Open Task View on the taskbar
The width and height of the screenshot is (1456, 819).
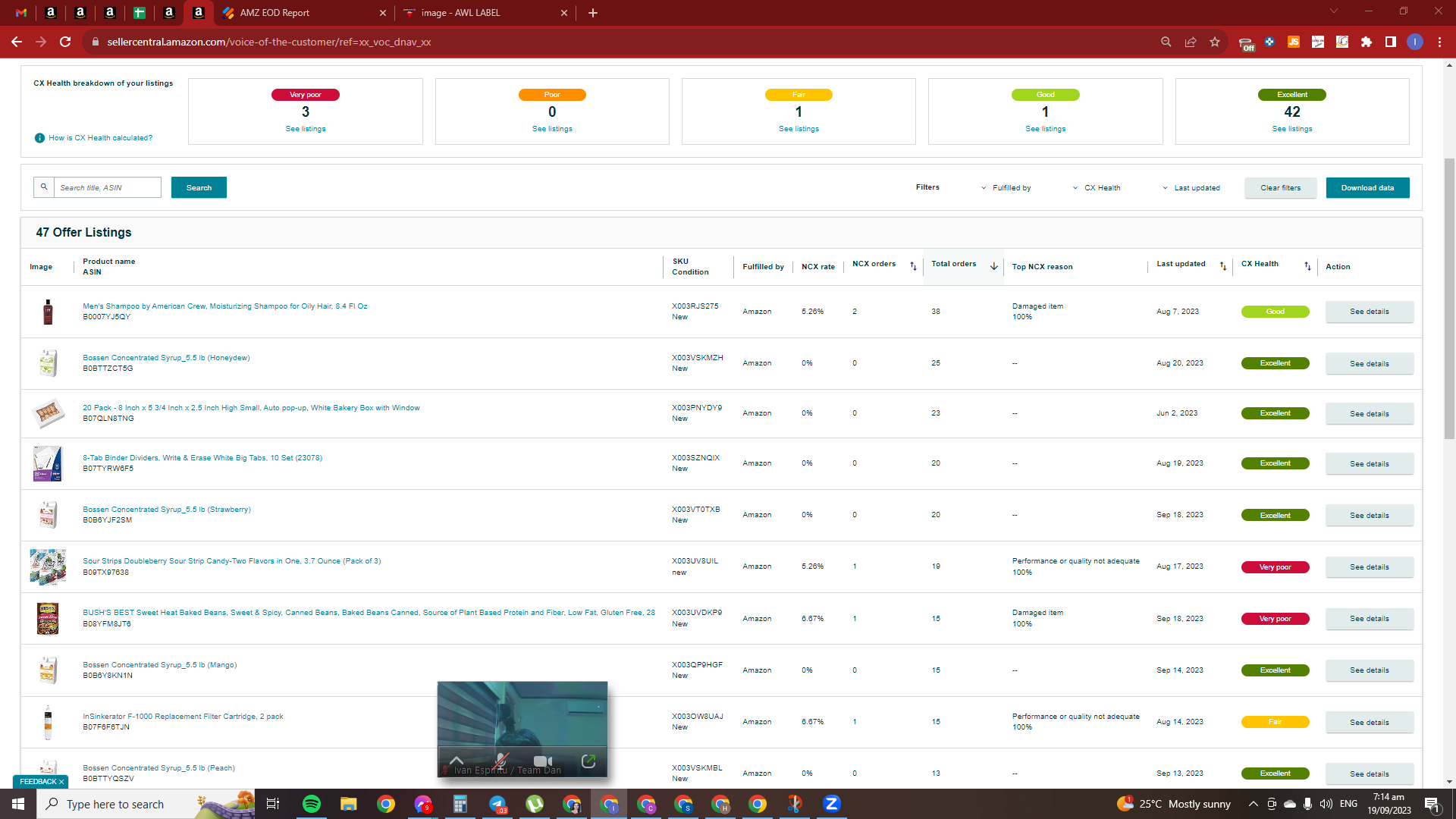273,804
